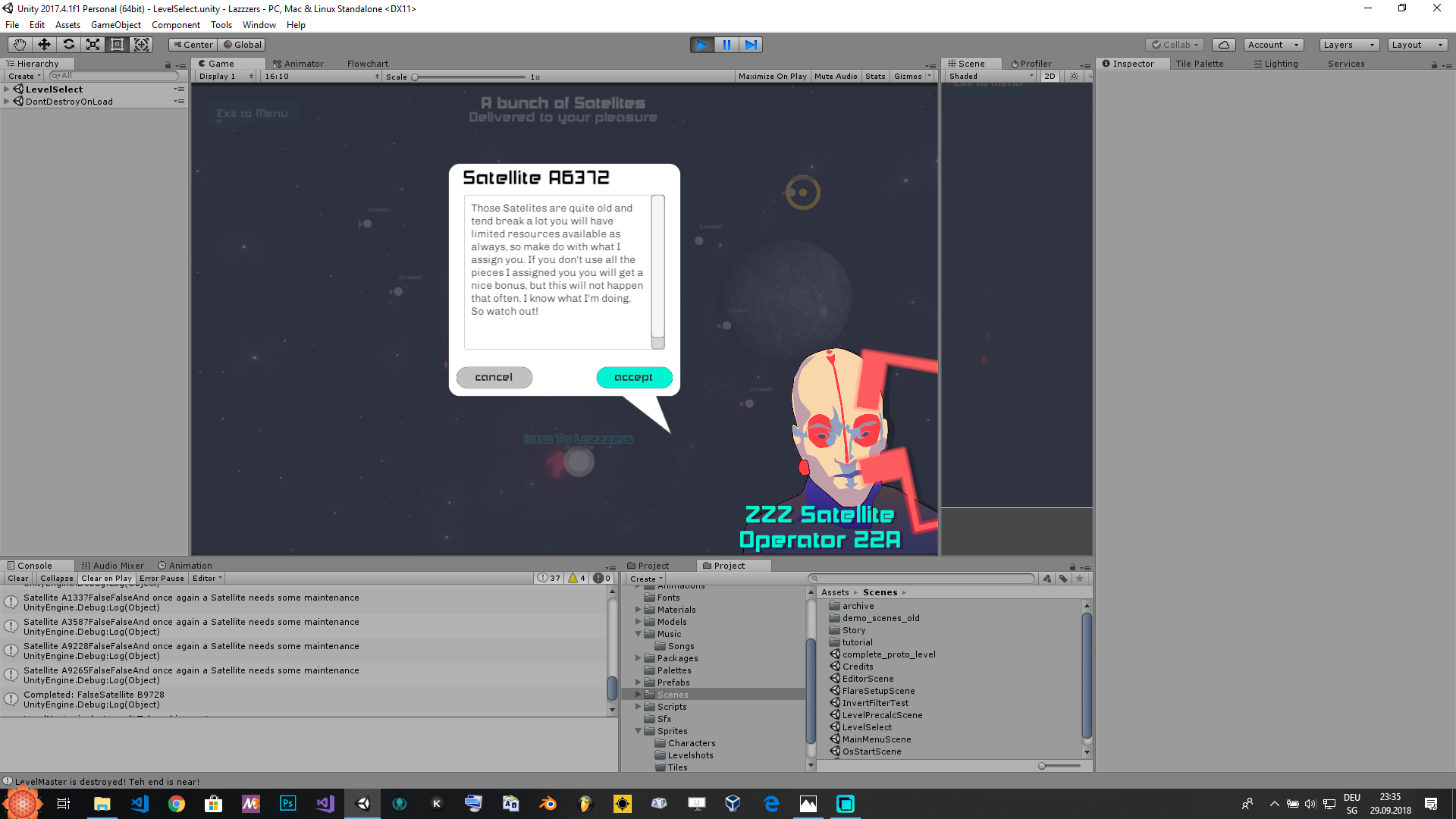
Task: Select the Hand tool in toolbar
Action: pos(20,45)
